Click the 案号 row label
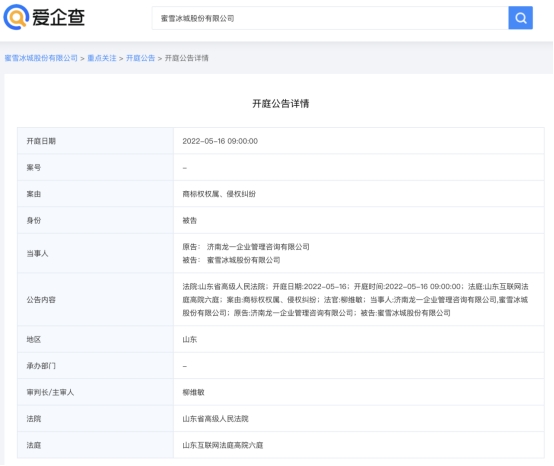The width and height of the screenshot is (554, 466). coord(34,167)
